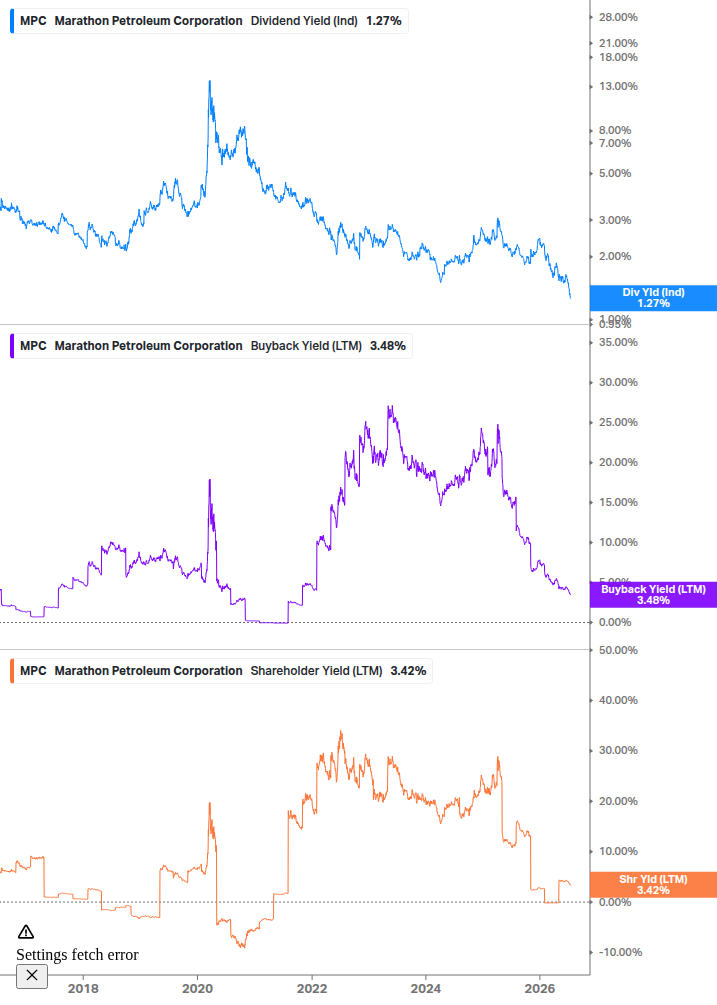The height and width of the screenshot is (1005, 717).
Task: Click the 2.00% dividend axis label
Action: pos(615,256)
